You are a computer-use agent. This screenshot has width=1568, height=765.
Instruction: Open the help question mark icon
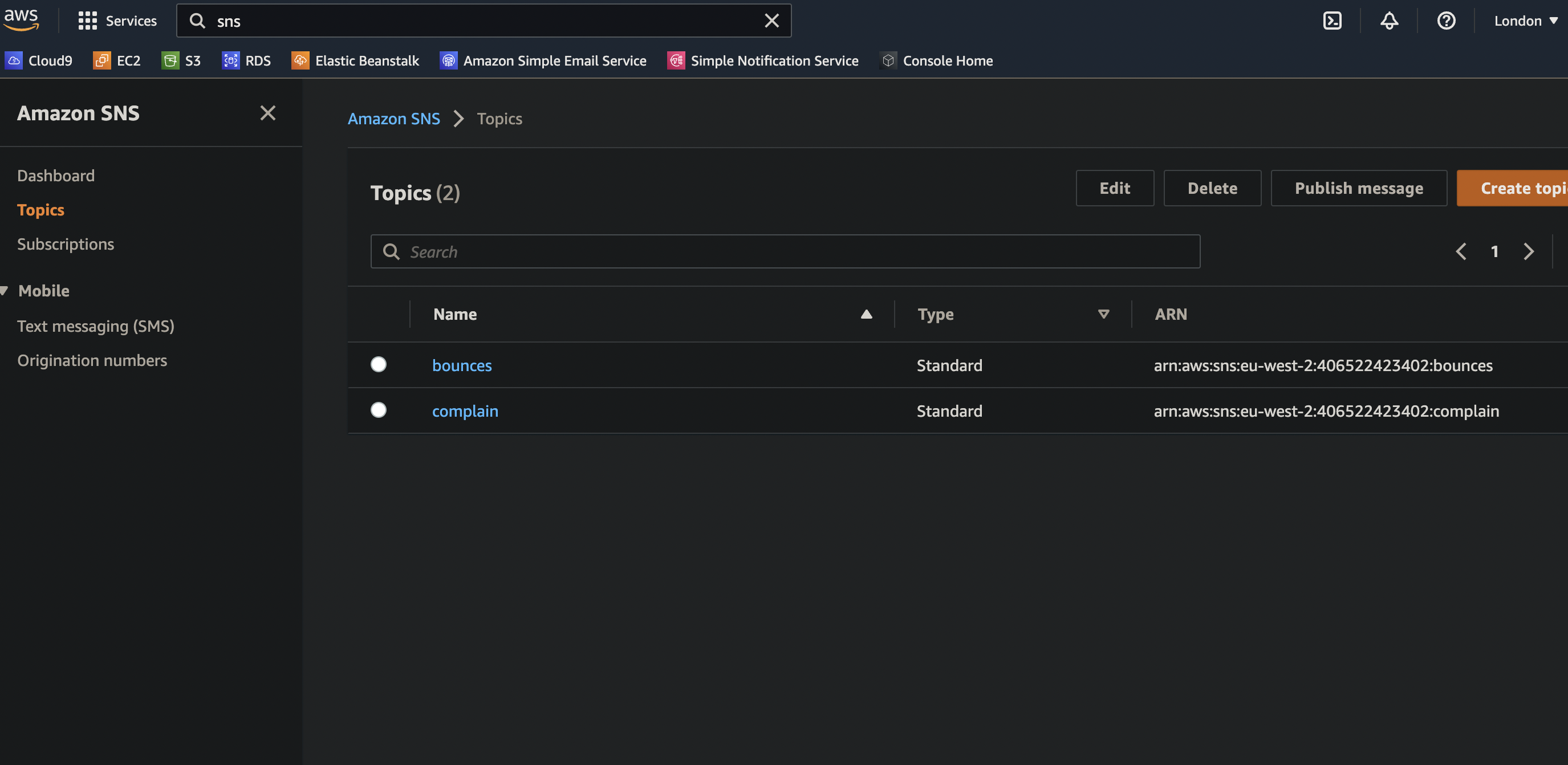click(1445, 21)
